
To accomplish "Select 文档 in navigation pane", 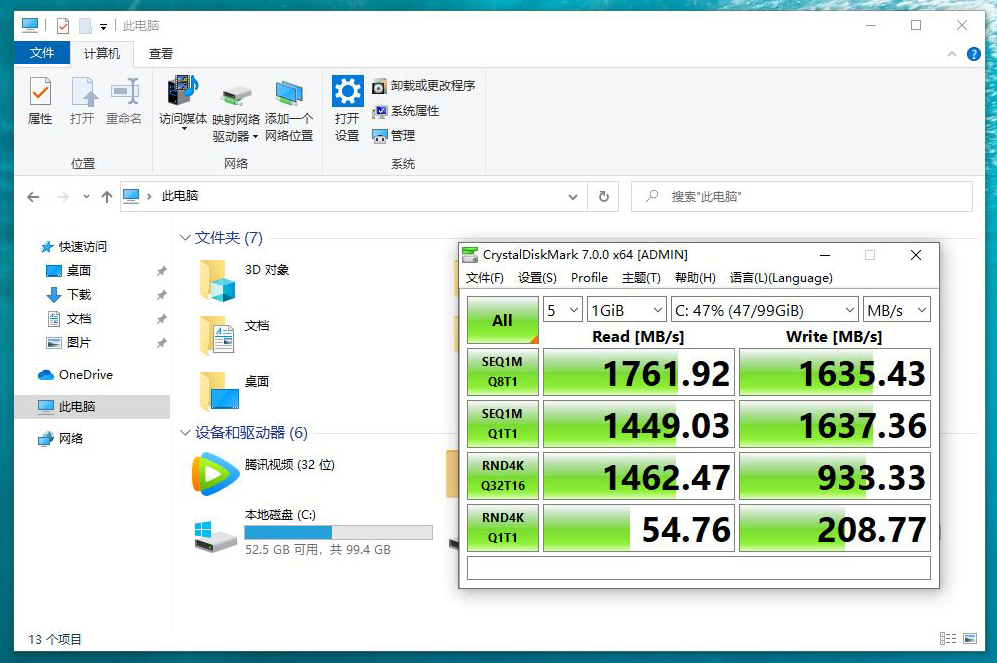I will point(79,318).
